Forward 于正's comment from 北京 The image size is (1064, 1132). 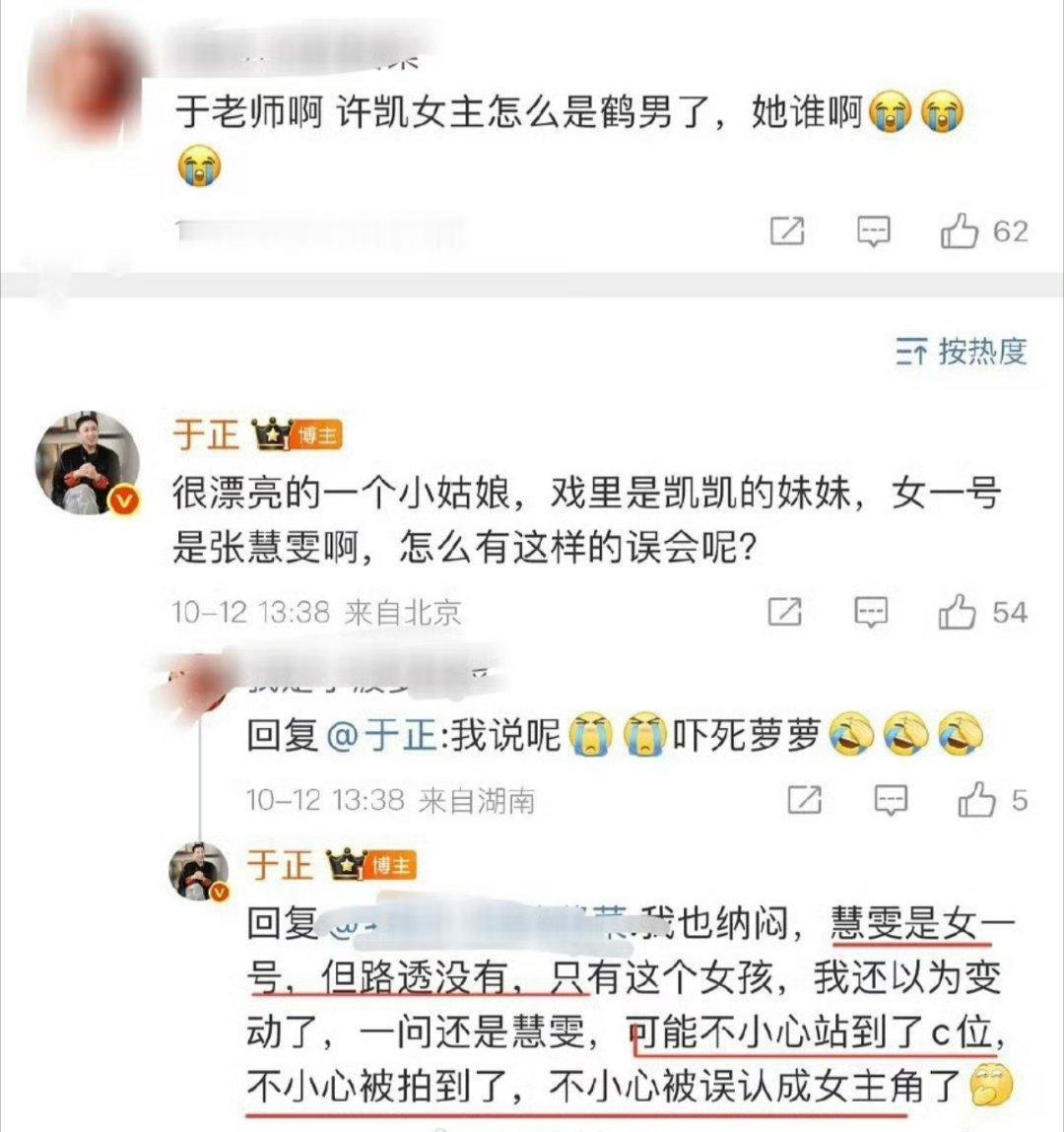coord(784,612)
